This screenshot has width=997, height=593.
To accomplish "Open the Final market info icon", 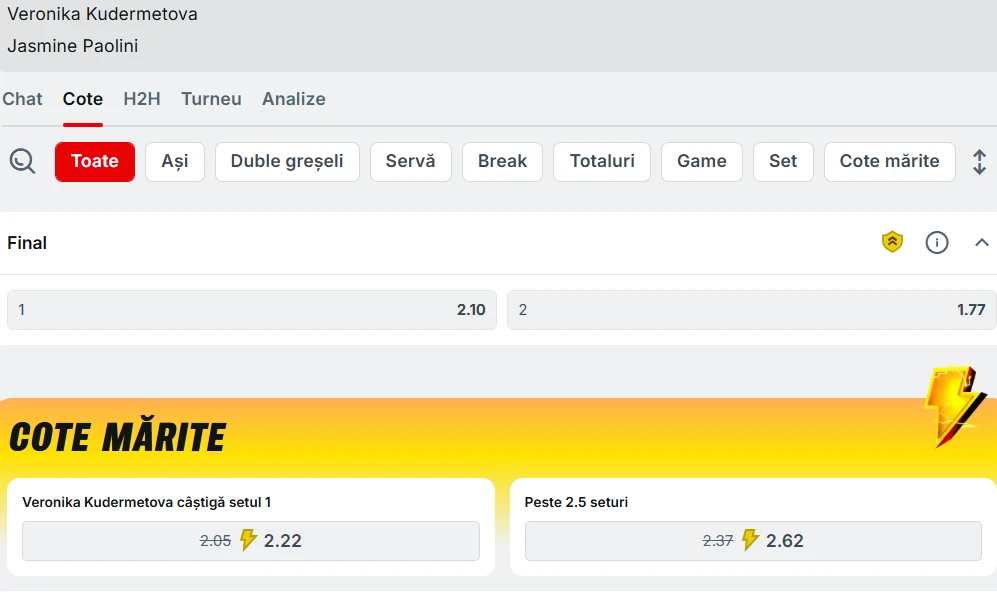I will 937,243.
